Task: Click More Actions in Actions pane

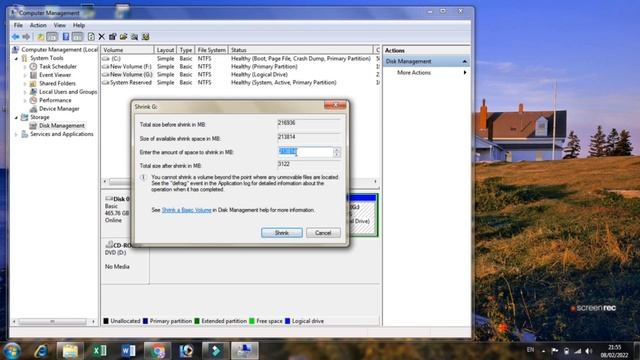Action: click(414, 73)
